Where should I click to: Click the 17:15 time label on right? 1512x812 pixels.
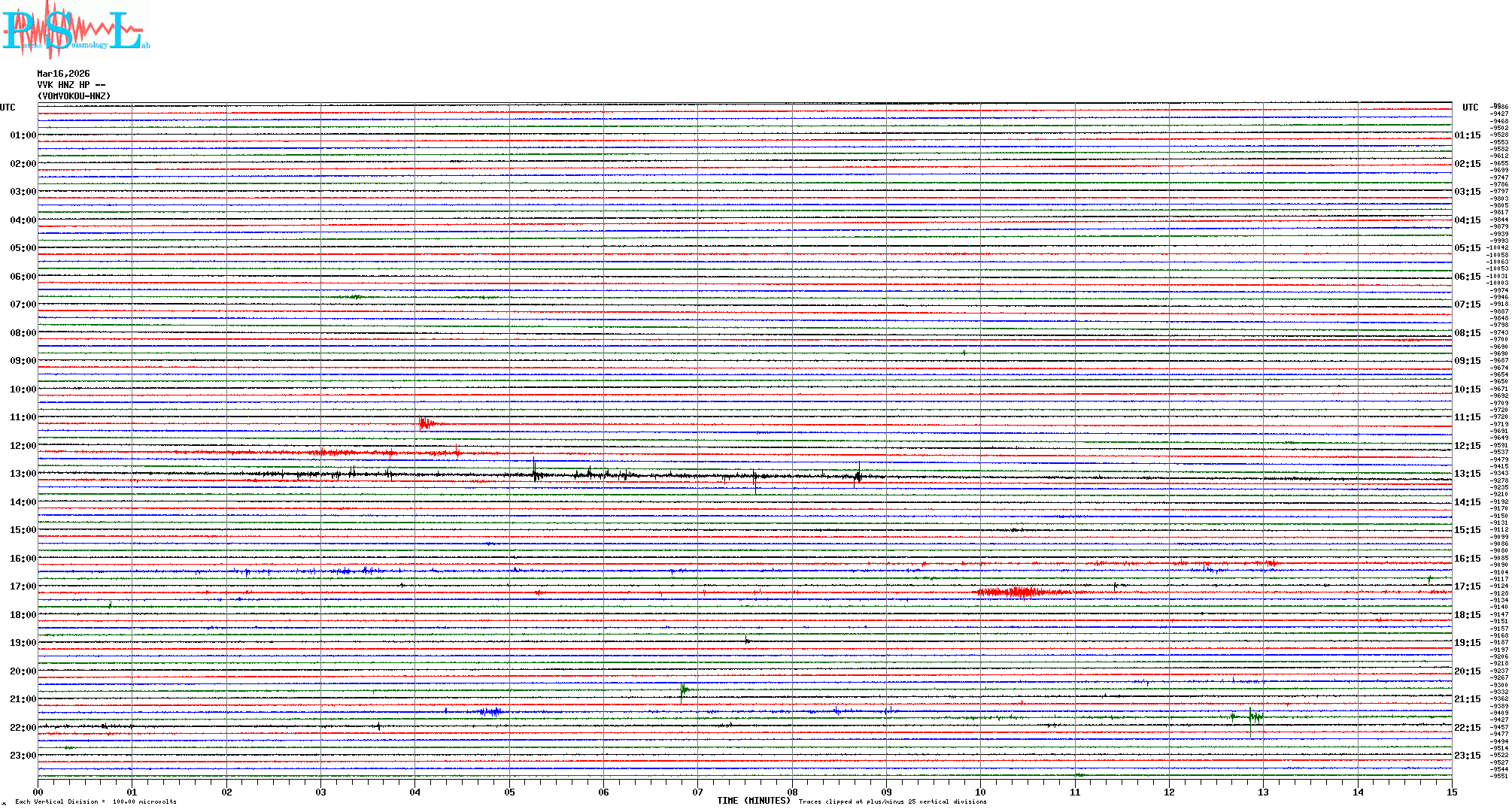tap(1467, 586)
